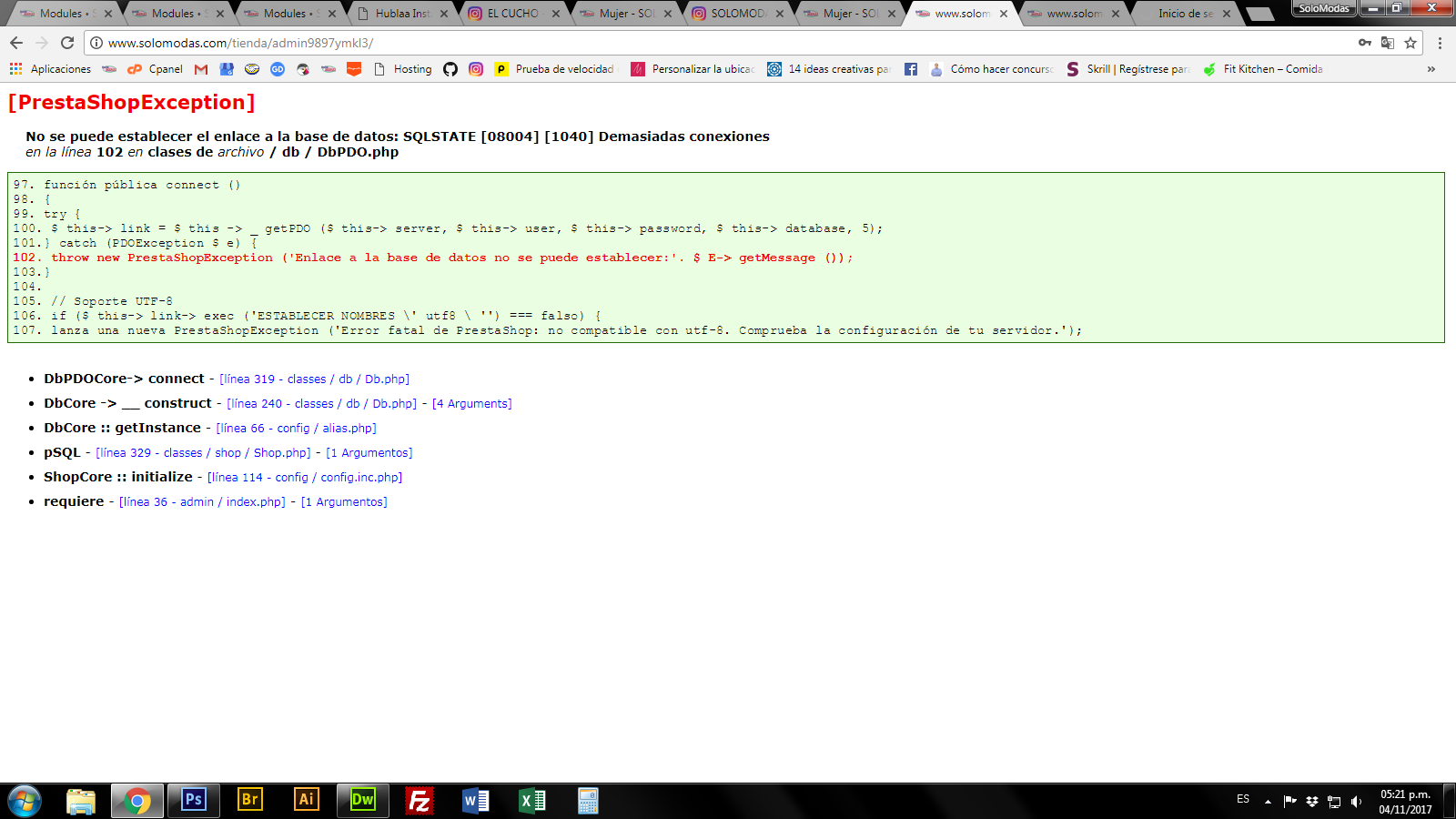View site information icon in address bar
The image size is (1456, 819).
click(x=96, y=43)
